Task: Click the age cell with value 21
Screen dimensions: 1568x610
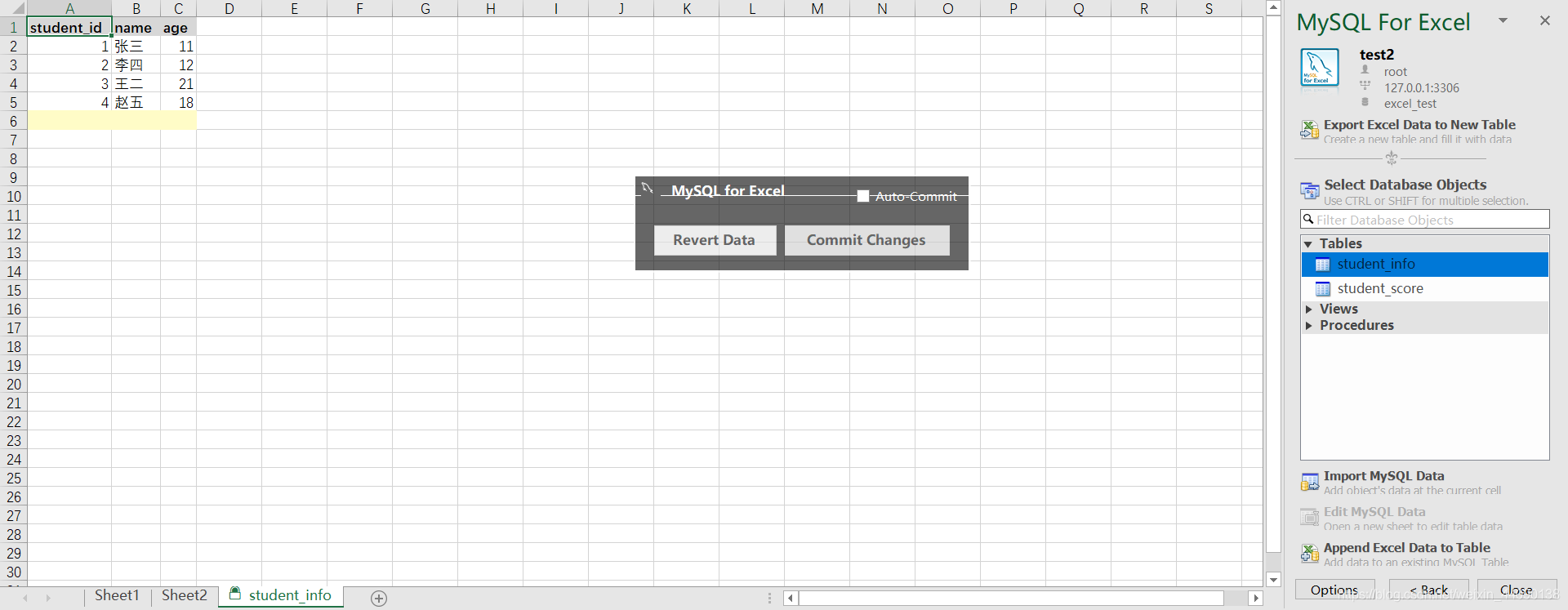Action: (x=178, y=84)
